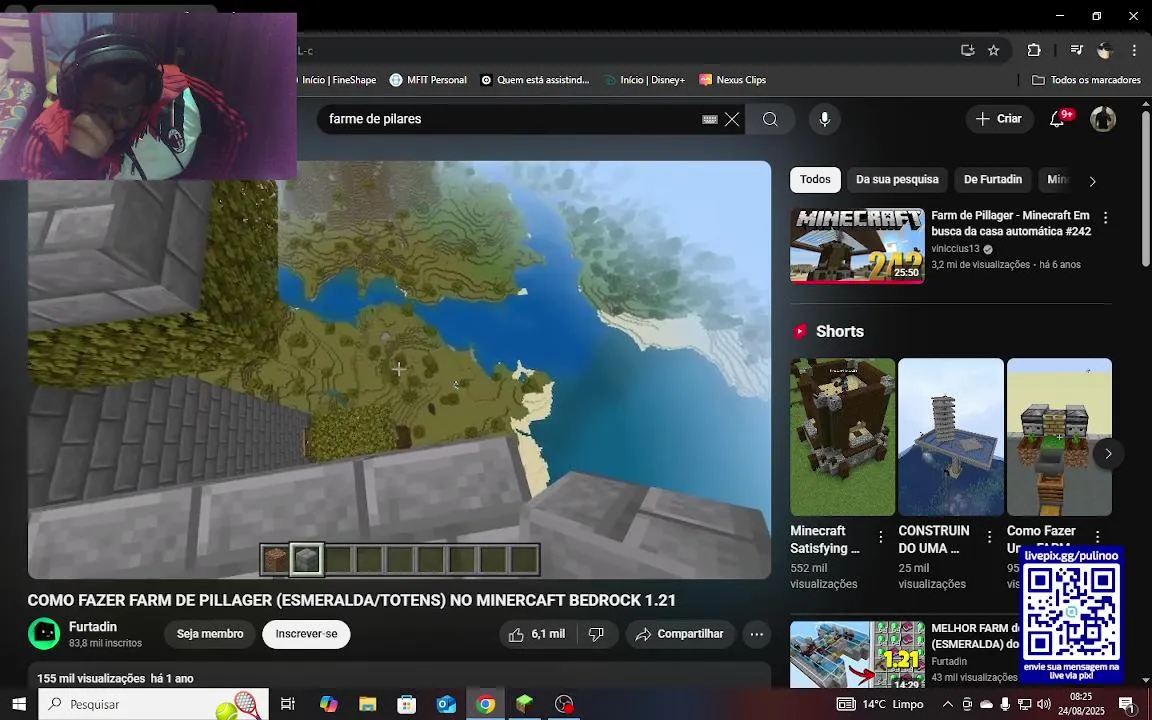Open MELHOR FARM 1.21 video thumbnail

(x=857, y=655)
